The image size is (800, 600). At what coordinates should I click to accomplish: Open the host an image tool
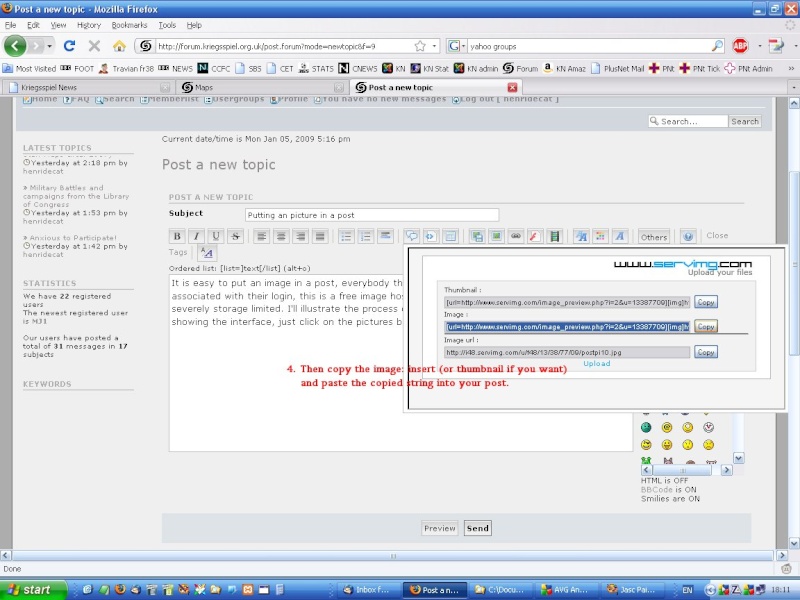(x=477, y=236)
